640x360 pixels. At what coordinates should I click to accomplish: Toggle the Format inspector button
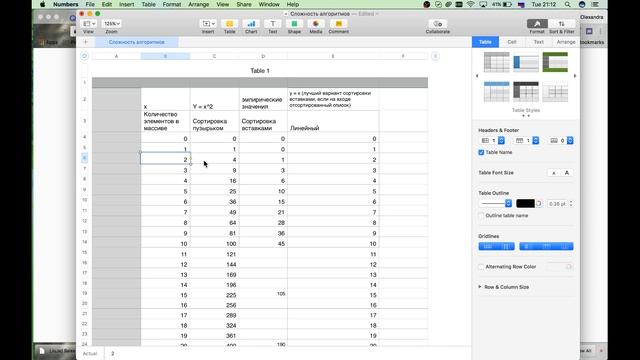tap(537, 24)
